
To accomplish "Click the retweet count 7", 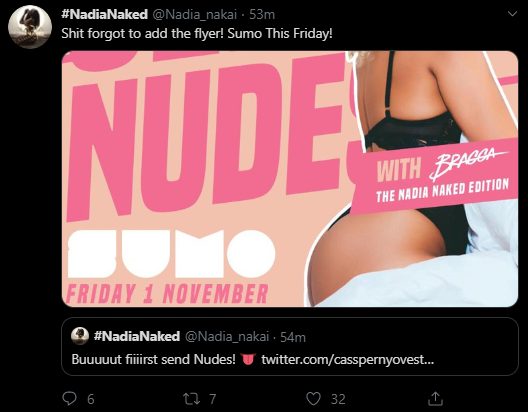I will 212,399.
